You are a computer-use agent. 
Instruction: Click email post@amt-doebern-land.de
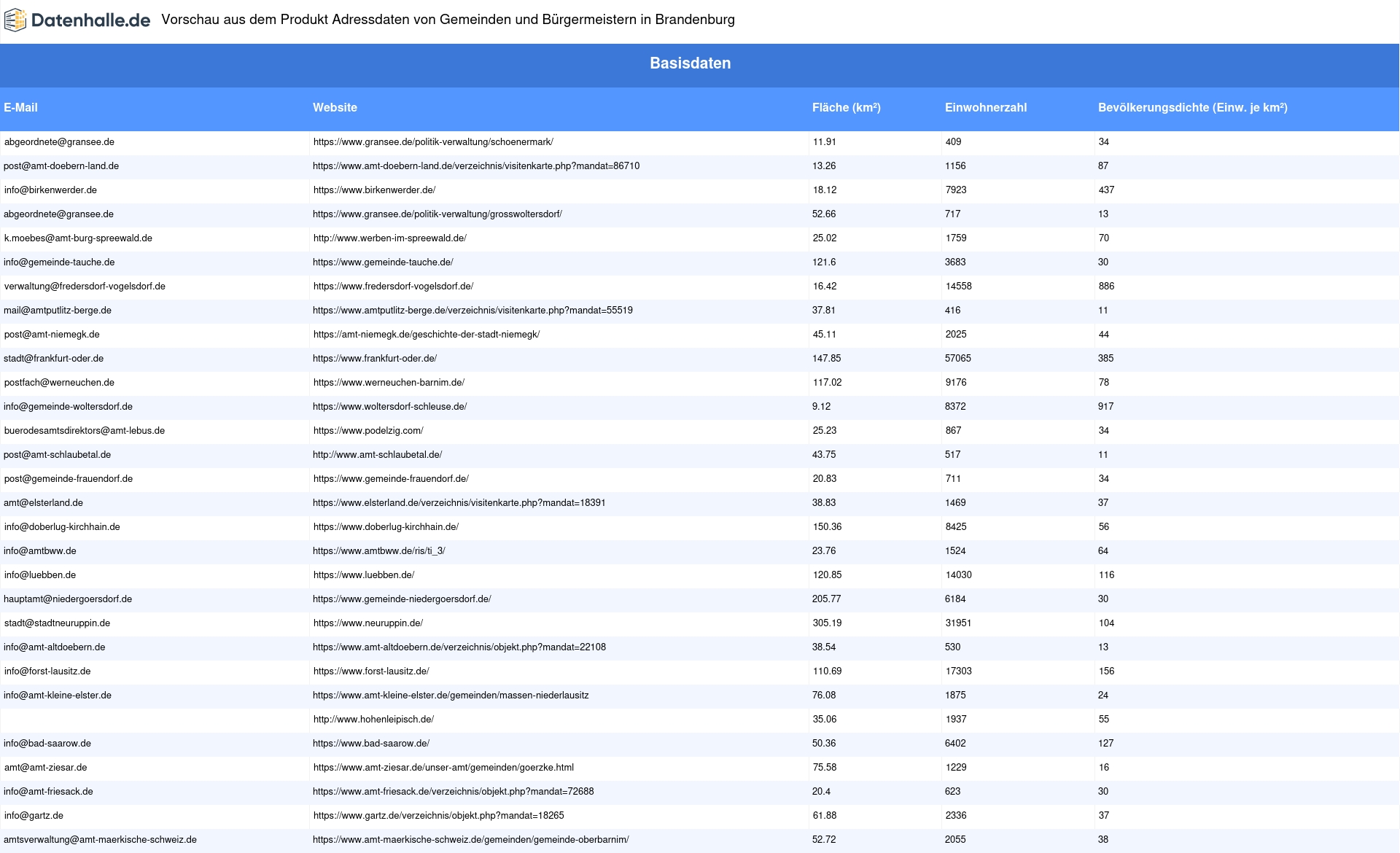[x=61, y=166]
